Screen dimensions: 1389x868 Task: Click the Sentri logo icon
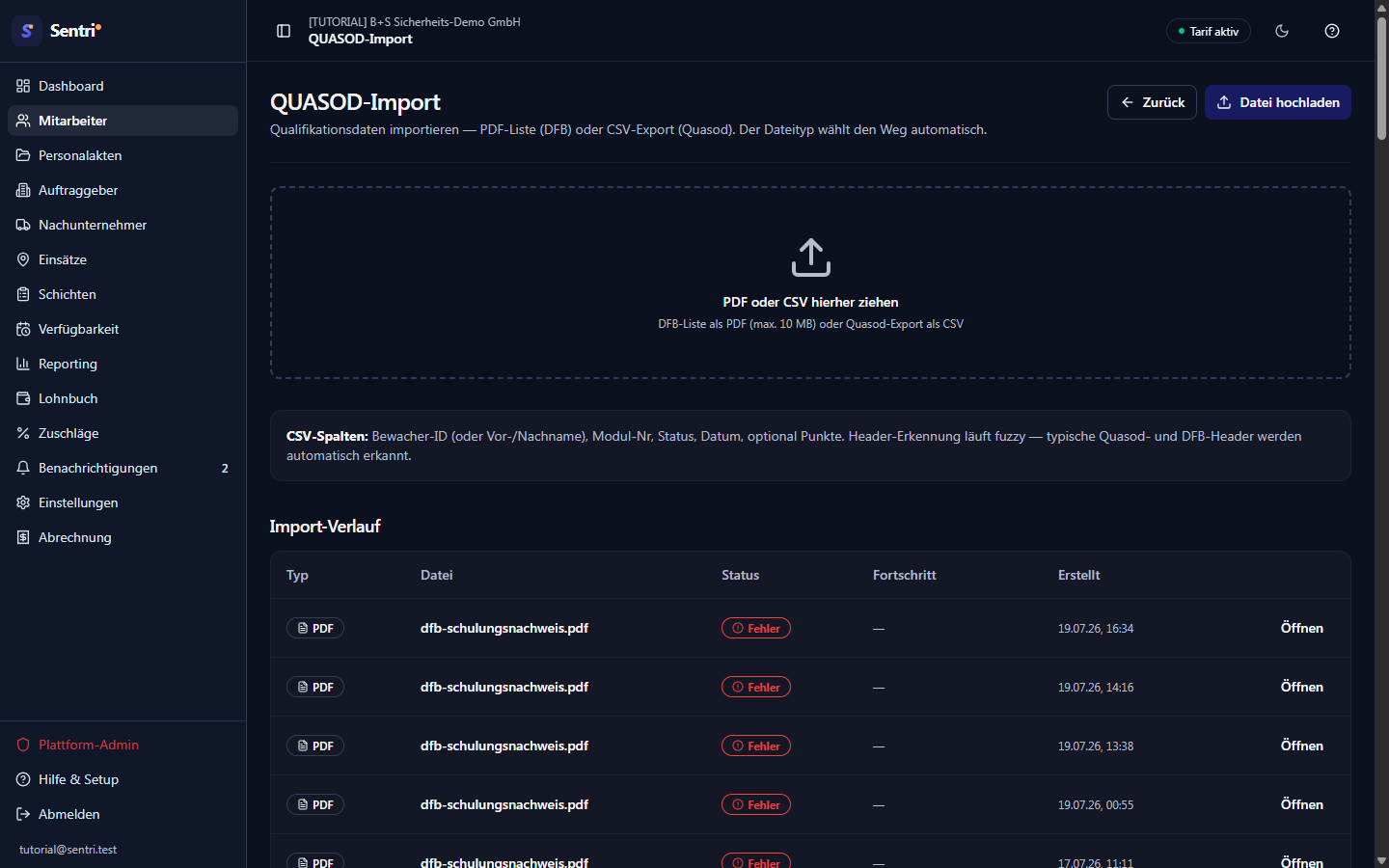point(27,31)
